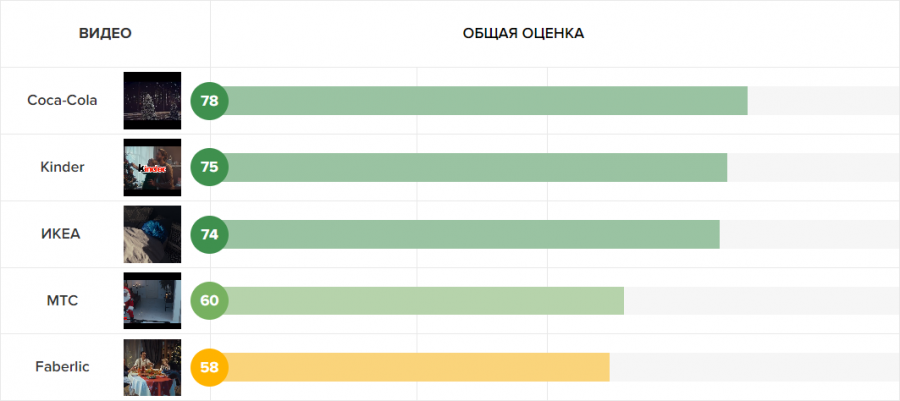Click the light green badge 60
Viewport: 900px width, 401px height.
[210, 300]
